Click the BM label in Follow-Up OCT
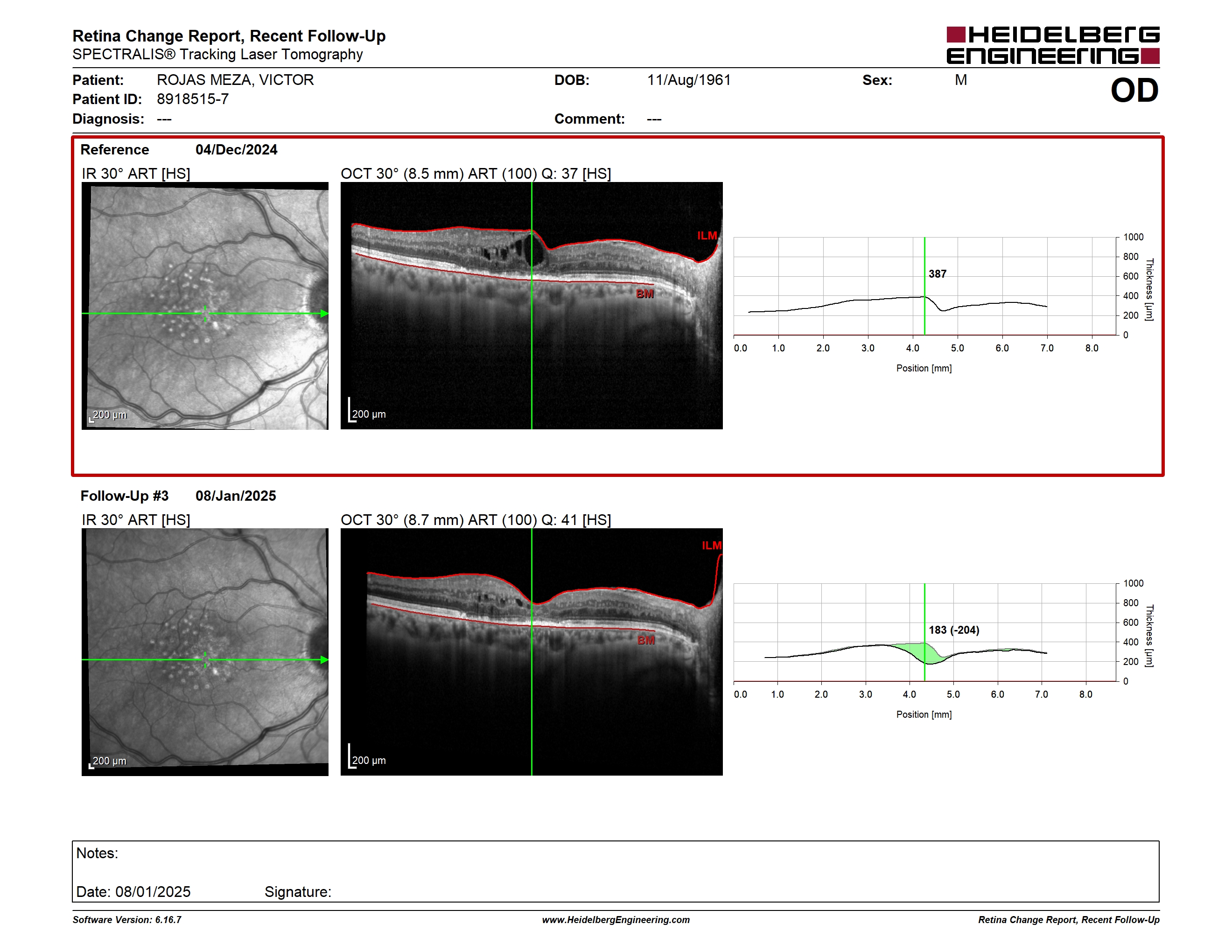1232x952 pixels. 646,640
